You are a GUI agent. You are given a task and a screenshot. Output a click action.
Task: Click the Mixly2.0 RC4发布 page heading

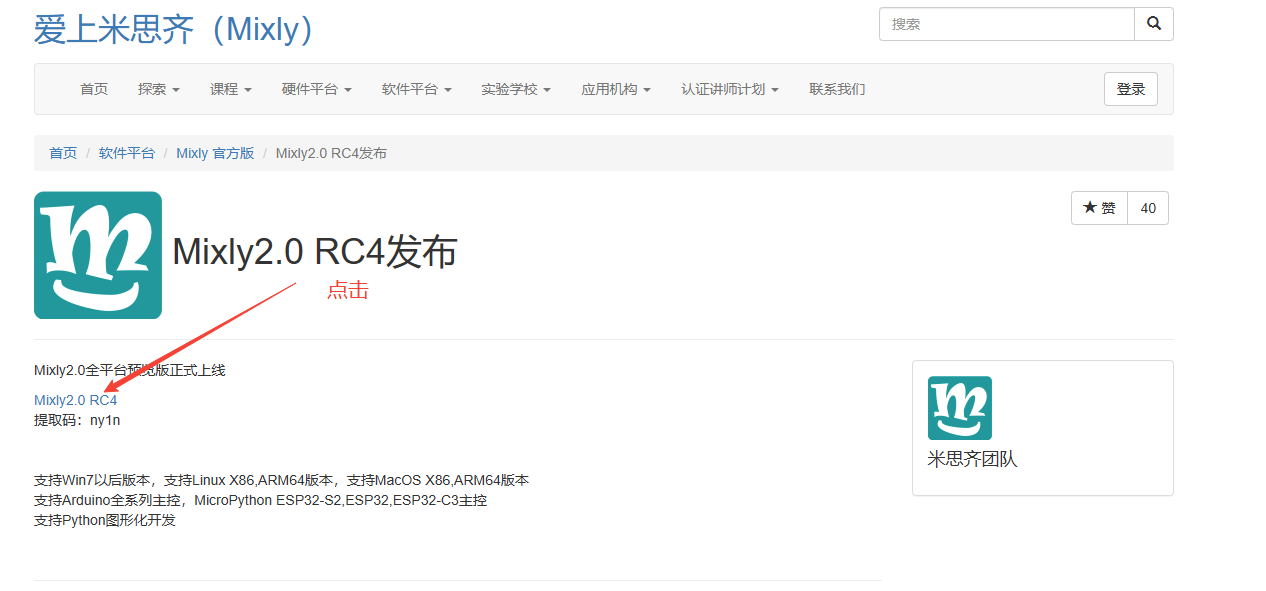[x=315, y=252]
